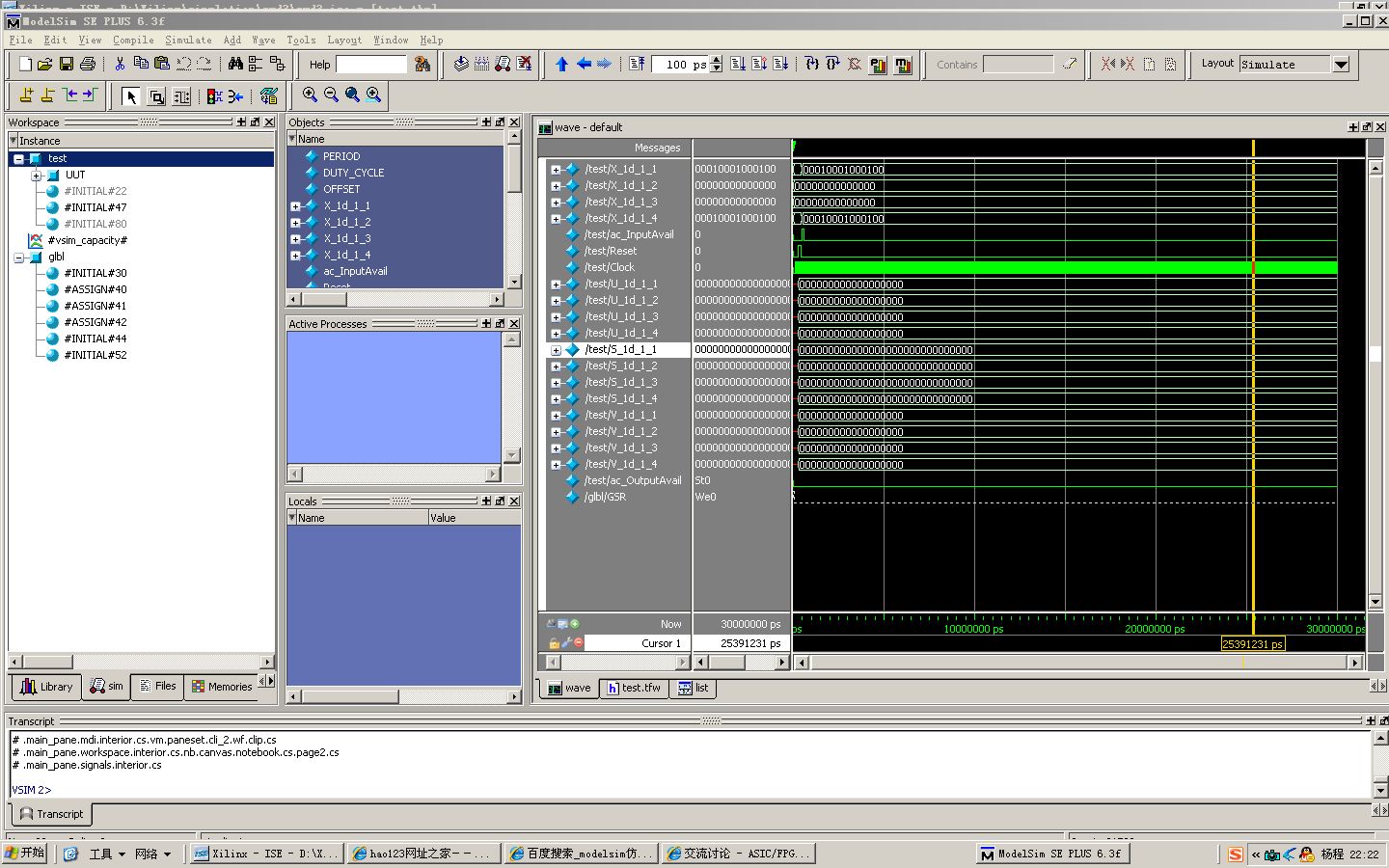Click the Windows Start button
The height and width of the screenshot is (868, 1389).
point(25,854)
